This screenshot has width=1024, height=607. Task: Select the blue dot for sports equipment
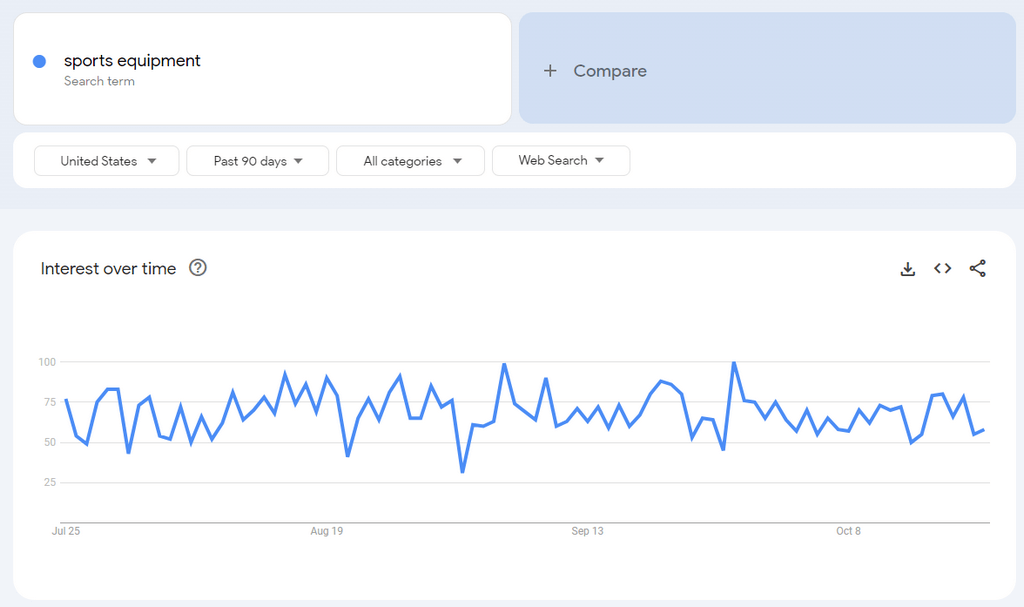coord(39,61)
